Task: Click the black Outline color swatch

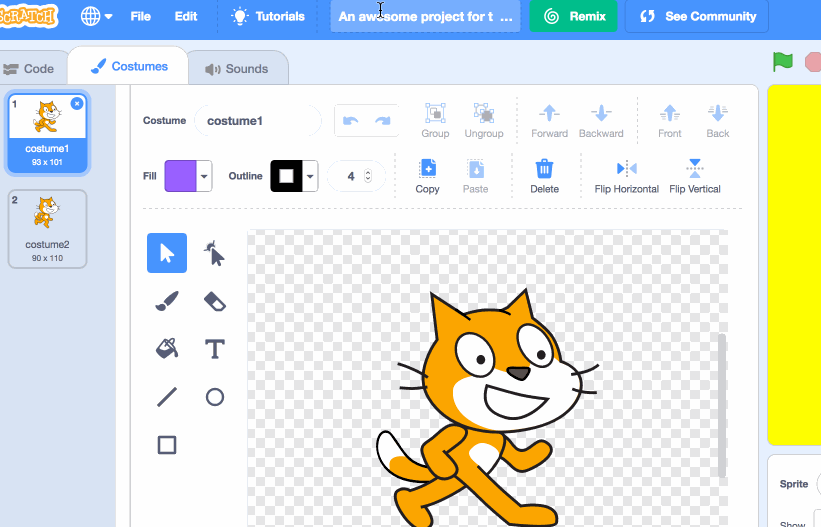Action: coord(286,176)
